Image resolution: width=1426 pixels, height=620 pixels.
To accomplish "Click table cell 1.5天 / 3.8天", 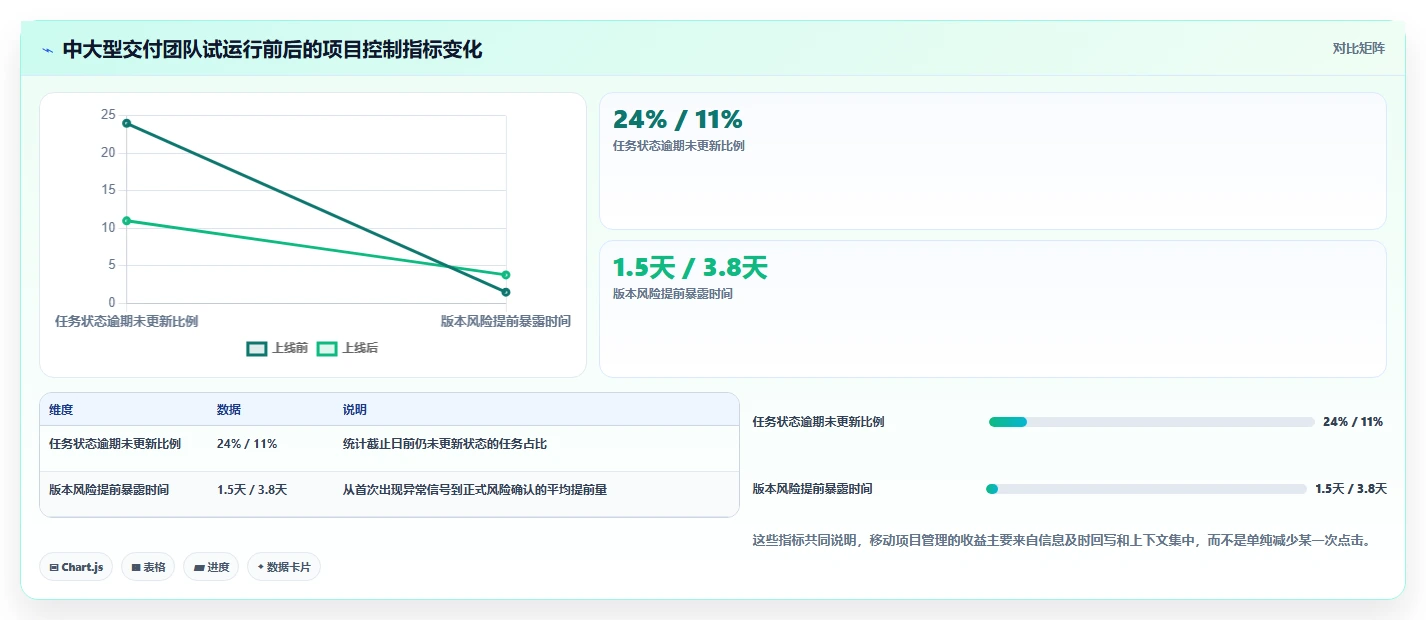I will pyautogui.click(x=252, y=490).
